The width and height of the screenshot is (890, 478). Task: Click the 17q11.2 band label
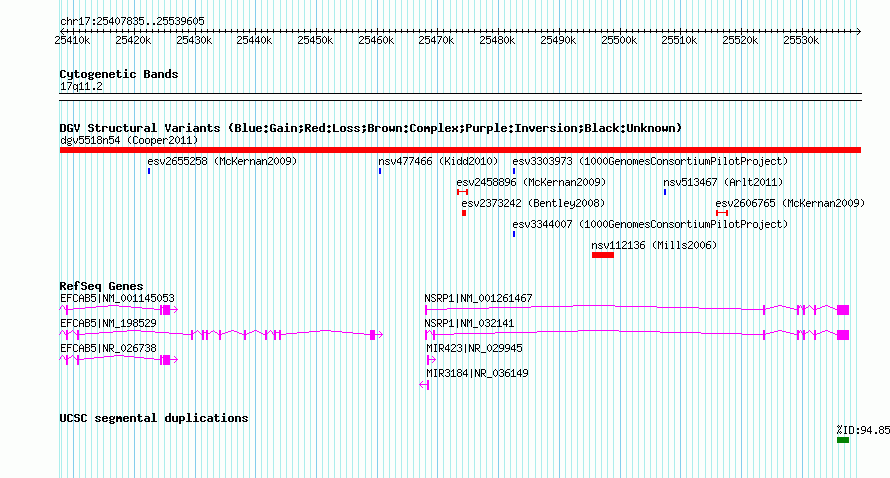tap(81, 86)
